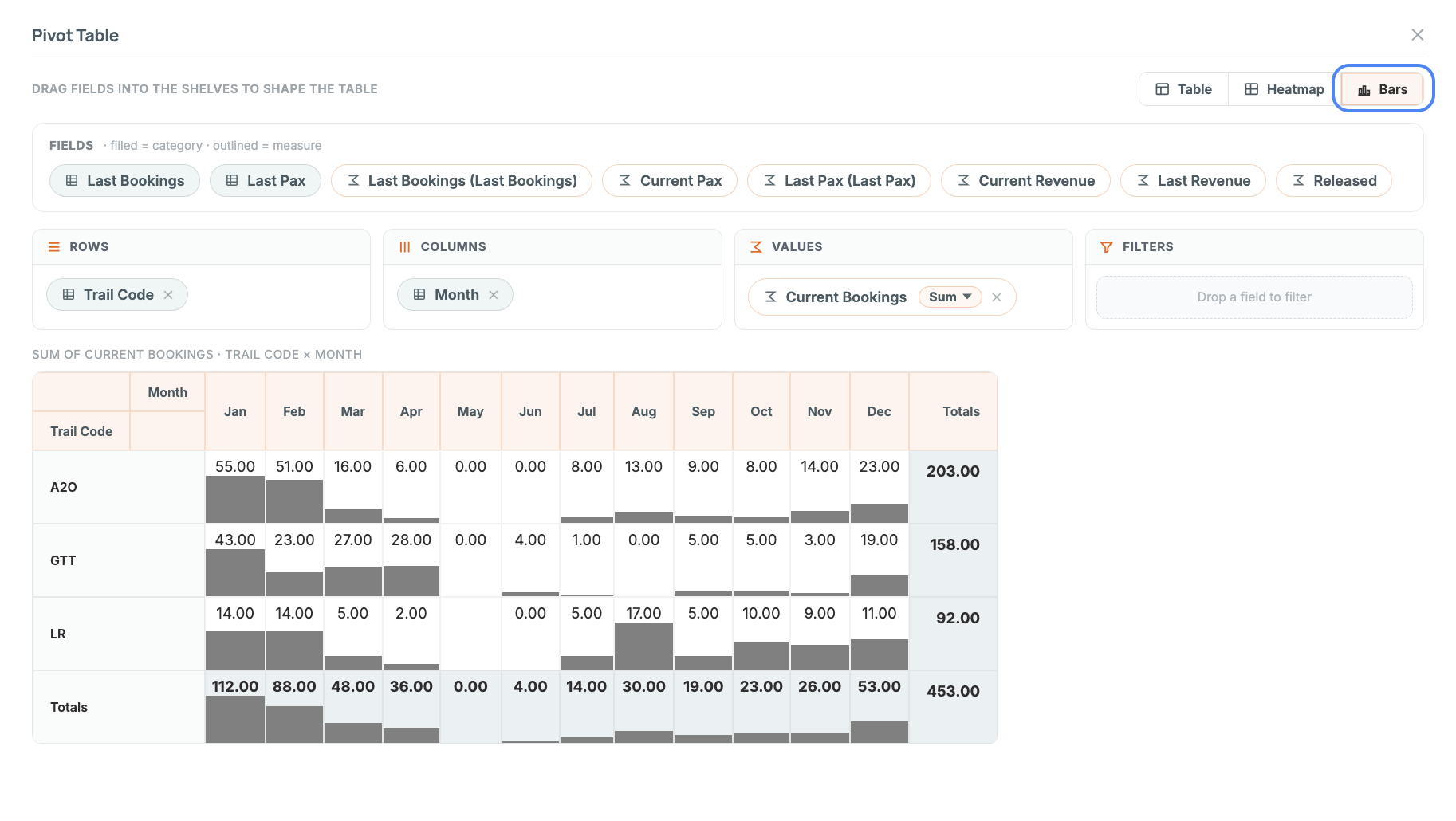The width and height of the screenshot is (1456, 821).
Task: Click the Last Bookings category field chip
Action: click(124, 181)
